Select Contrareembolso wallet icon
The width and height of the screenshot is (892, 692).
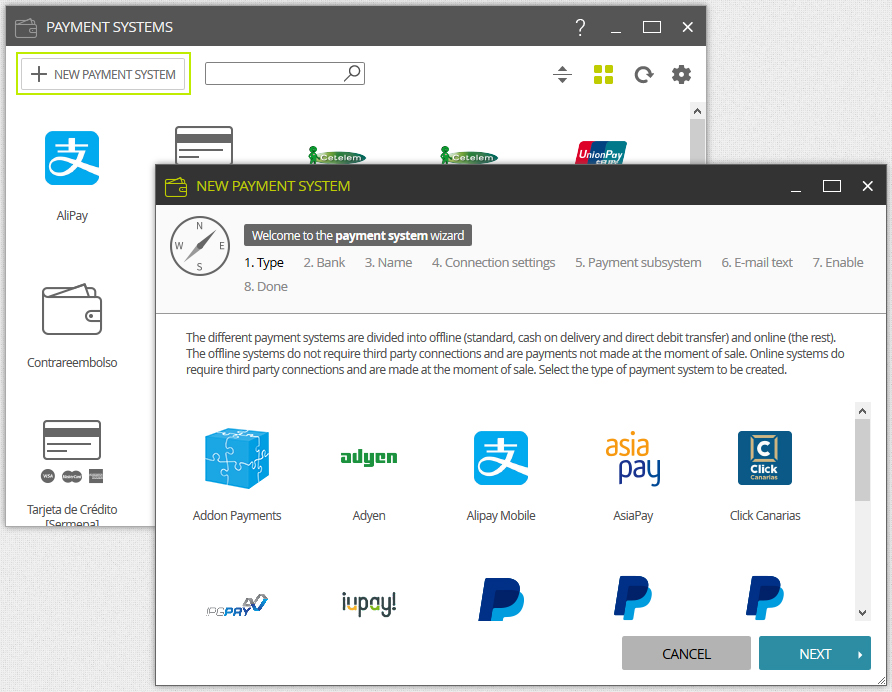tap(72, 309)
